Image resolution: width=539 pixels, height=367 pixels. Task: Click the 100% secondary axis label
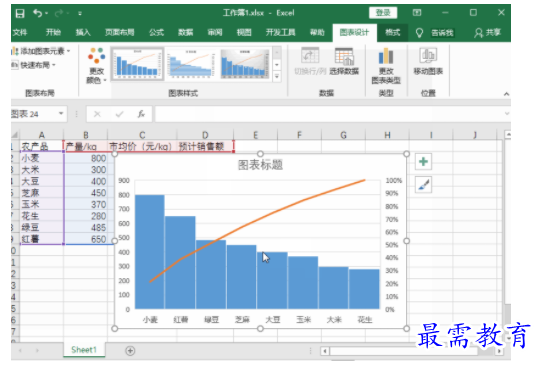(x=394, y=180)
